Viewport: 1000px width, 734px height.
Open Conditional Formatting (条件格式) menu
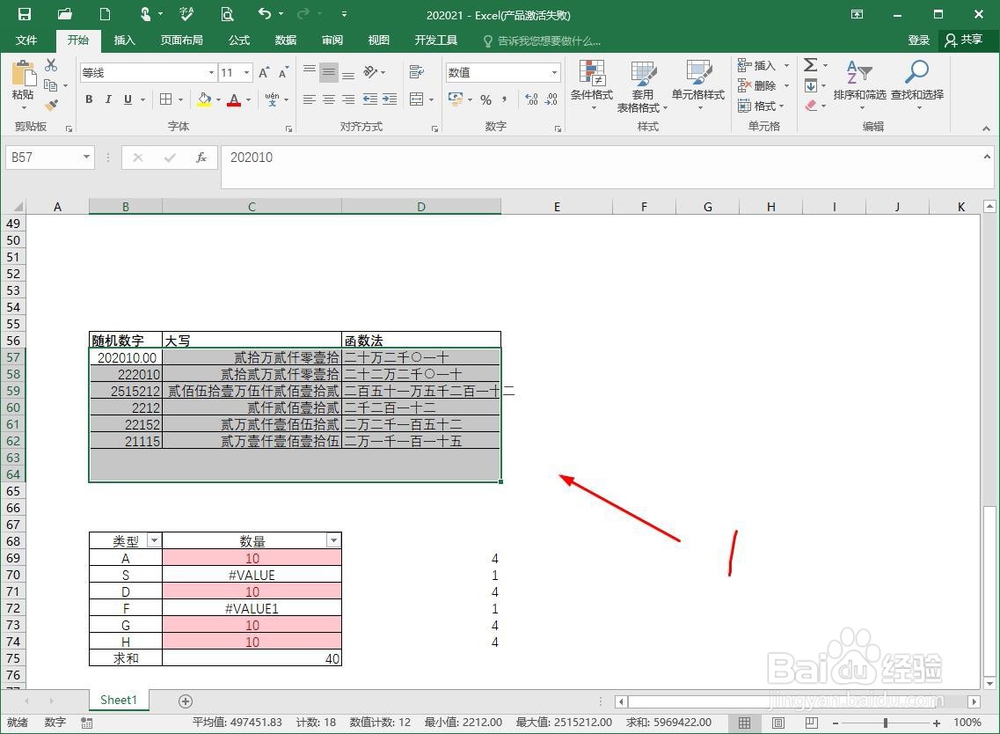[x=592, y=85]
